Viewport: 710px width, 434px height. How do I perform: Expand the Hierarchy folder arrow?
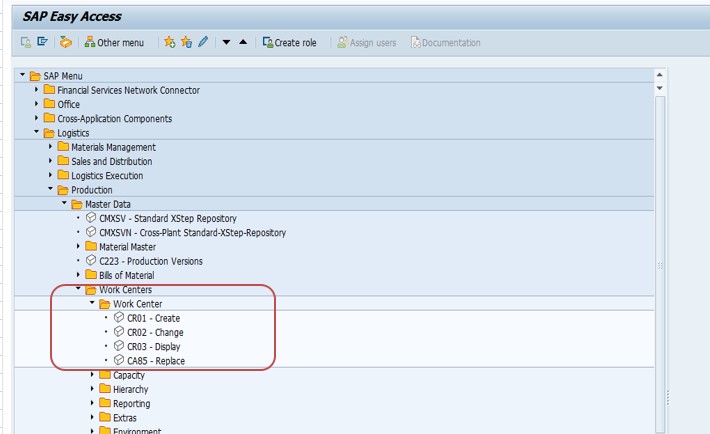coord(92,389)
